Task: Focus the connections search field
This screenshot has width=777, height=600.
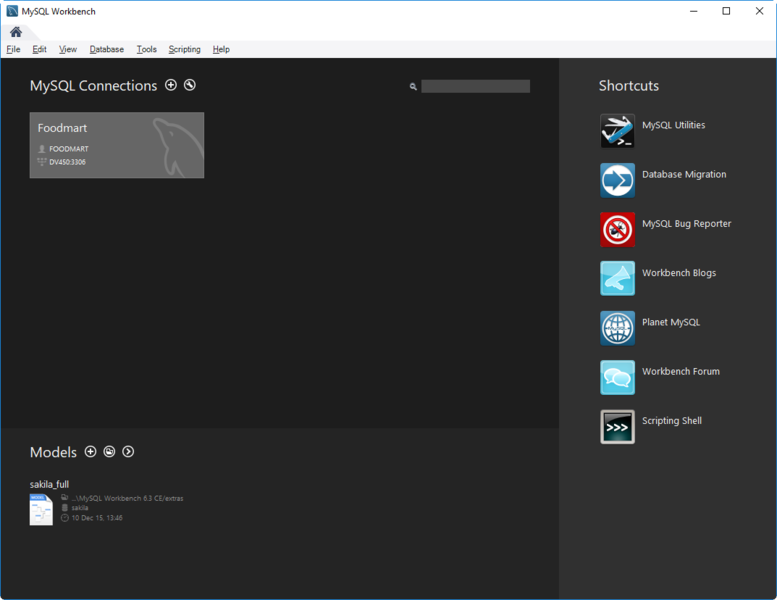Action: tap(475, 86)
